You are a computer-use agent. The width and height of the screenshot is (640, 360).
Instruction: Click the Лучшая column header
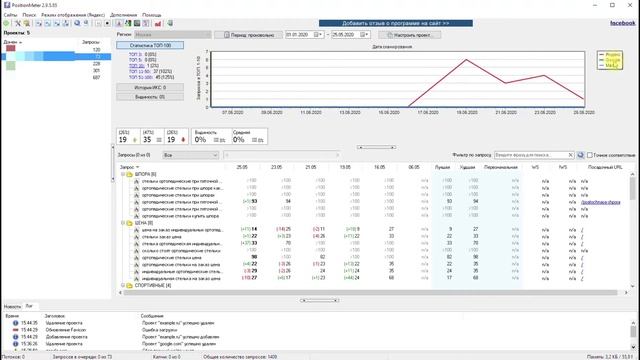(442, 167)
